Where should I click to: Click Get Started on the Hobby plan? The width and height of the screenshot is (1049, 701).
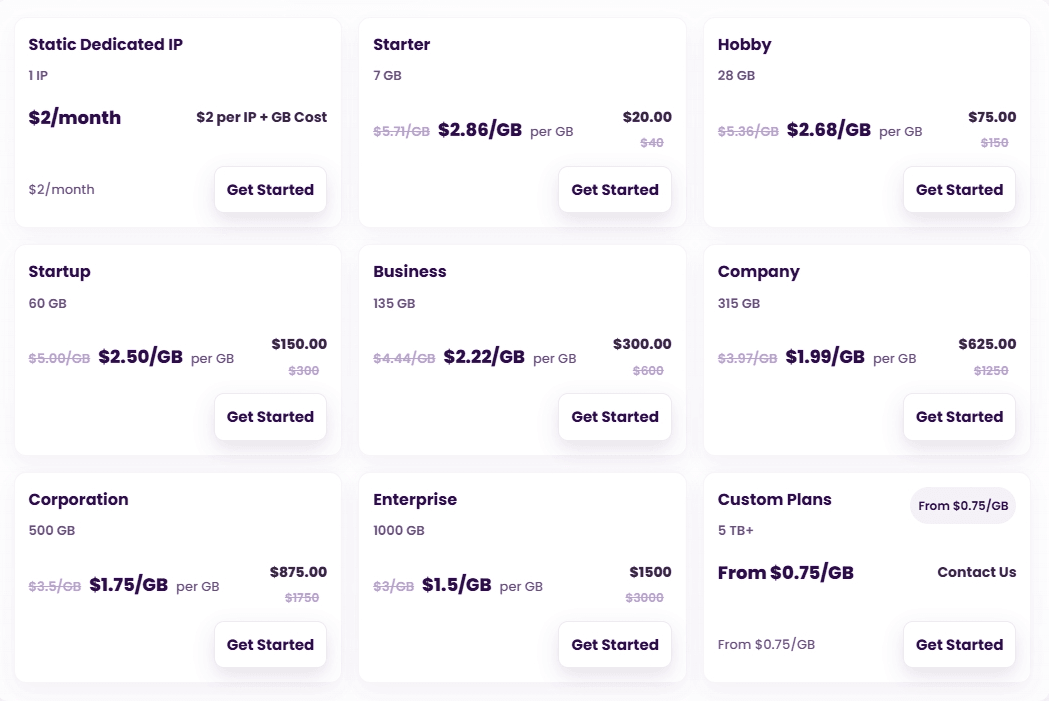pos(959,189)
